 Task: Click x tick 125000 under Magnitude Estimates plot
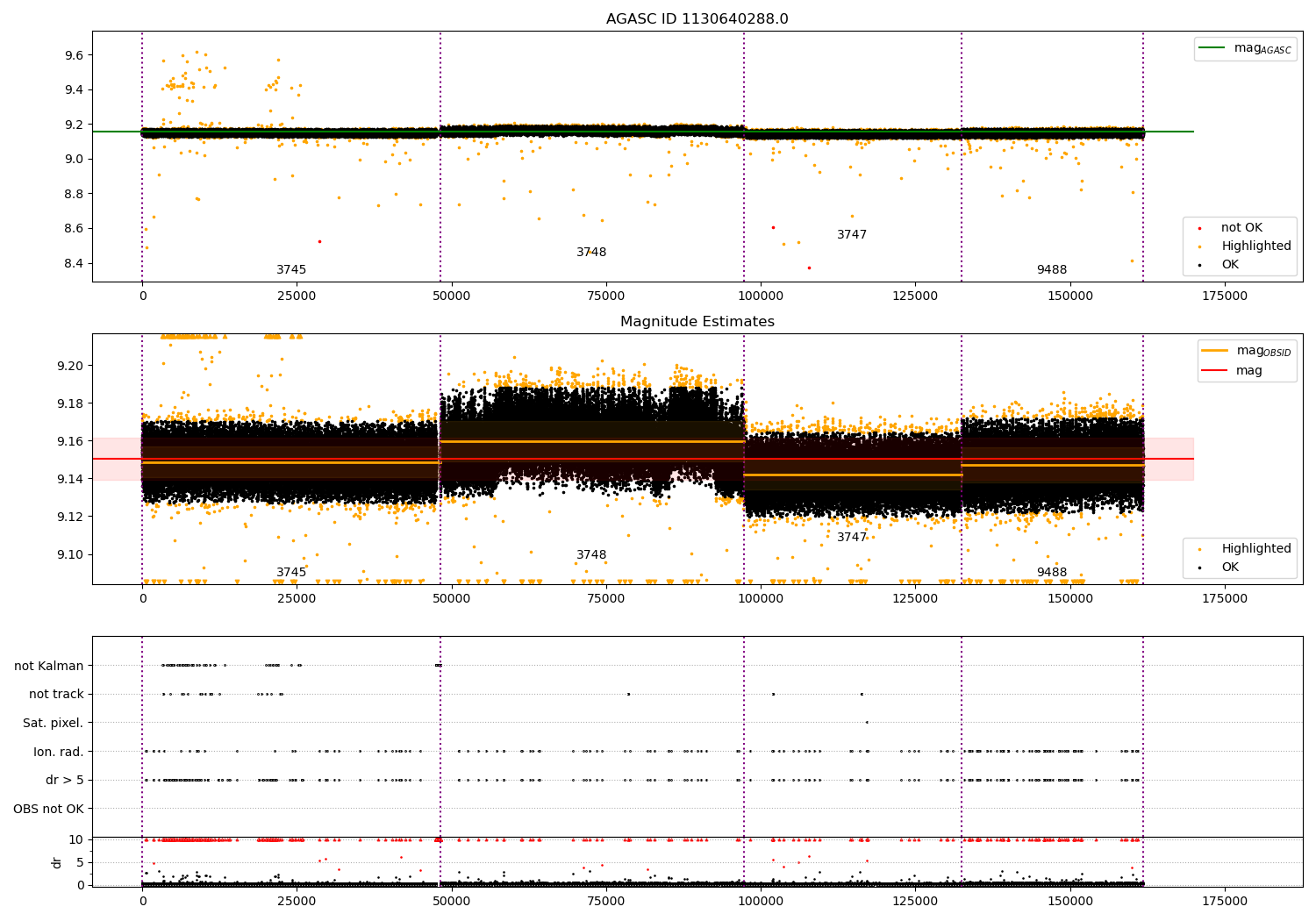tap(915, 599)
